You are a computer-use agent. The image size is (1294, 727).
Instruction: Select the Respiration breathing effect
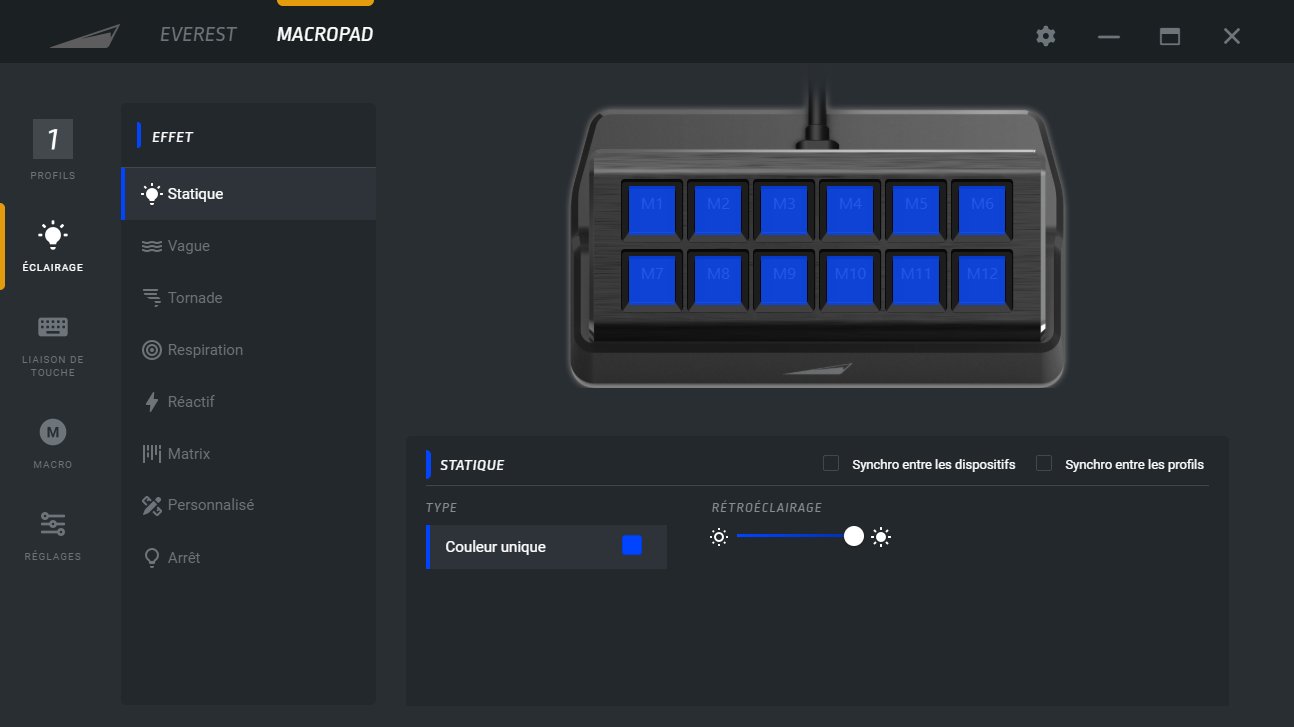point(204,349)
